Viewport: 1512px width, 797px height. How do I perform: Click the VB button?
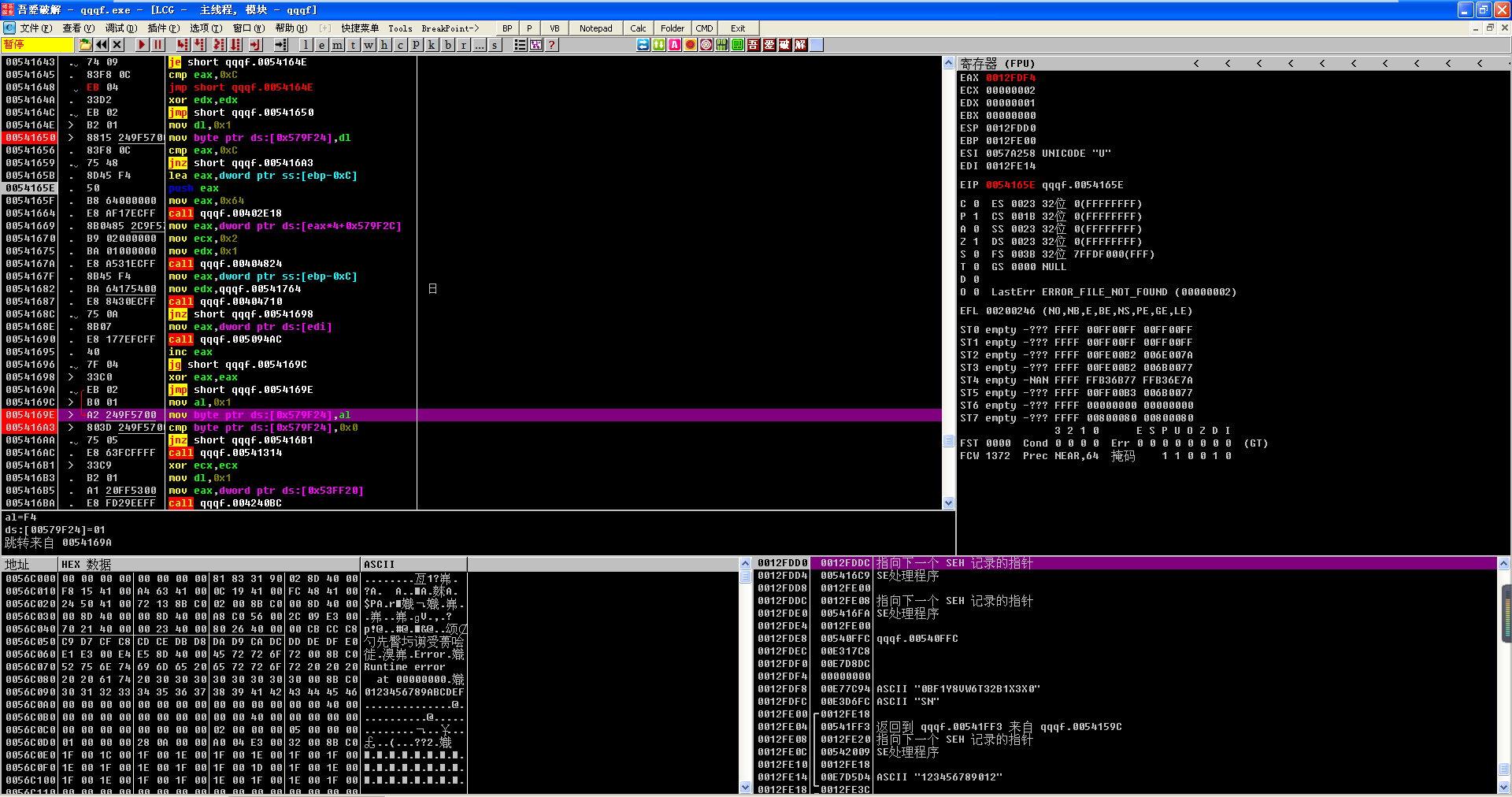[x=554, y=28]
